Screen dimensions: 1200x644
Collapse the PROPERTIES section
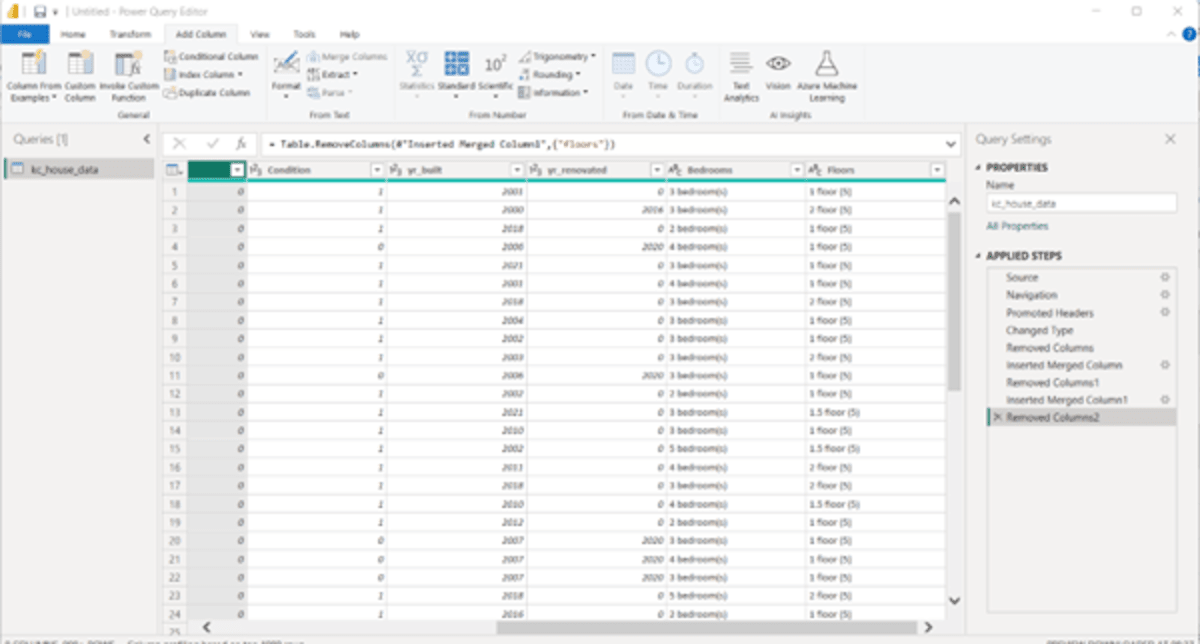977,168
